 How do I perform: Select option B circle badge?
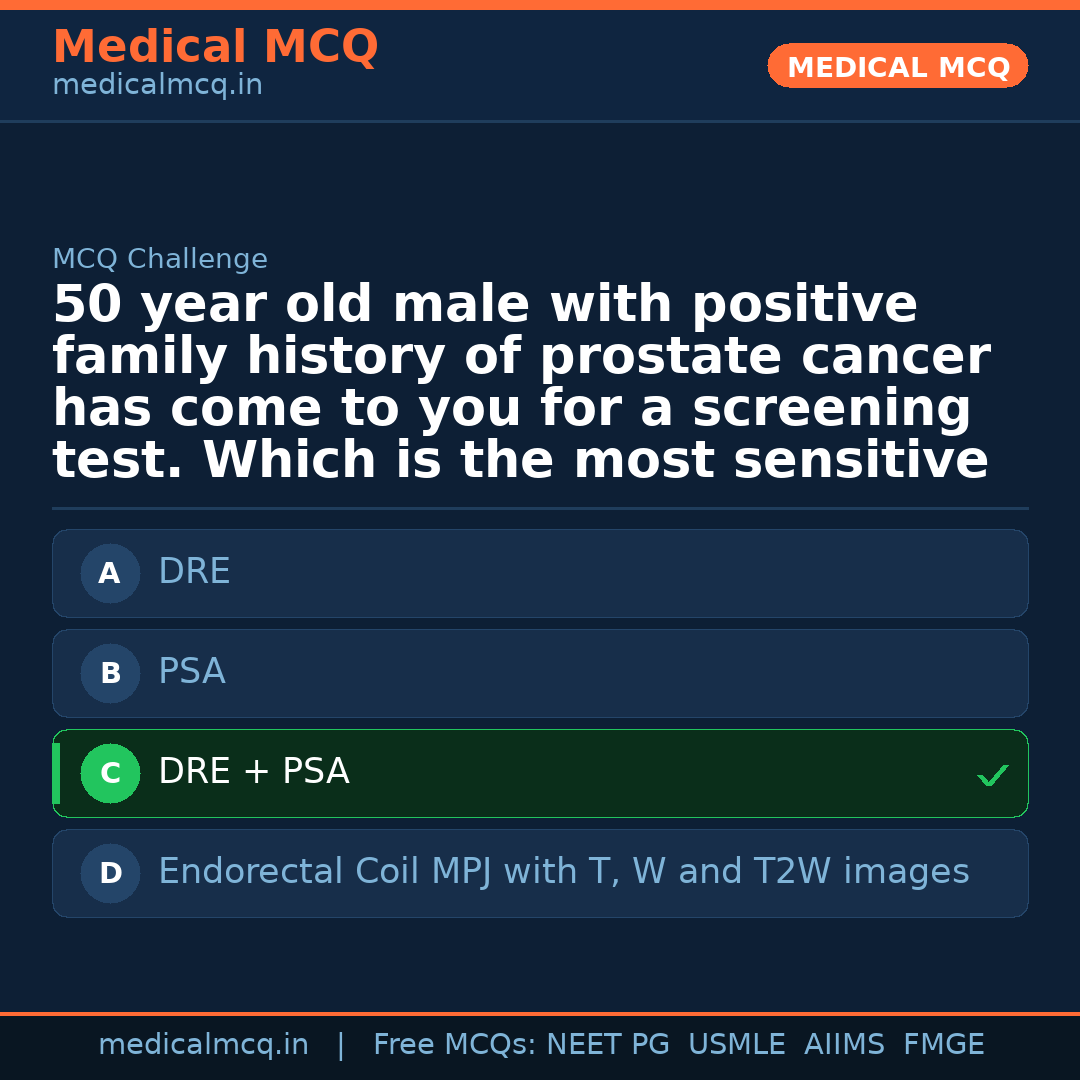[x=110, y=674]
